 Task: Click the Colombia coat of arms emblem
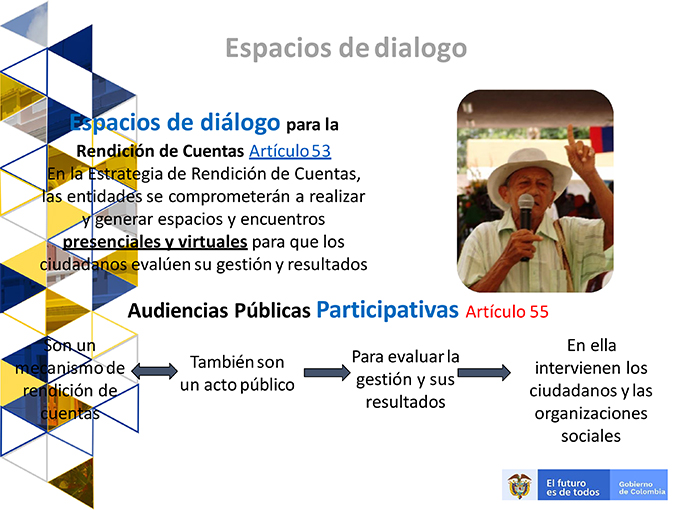tap(520, 485)
